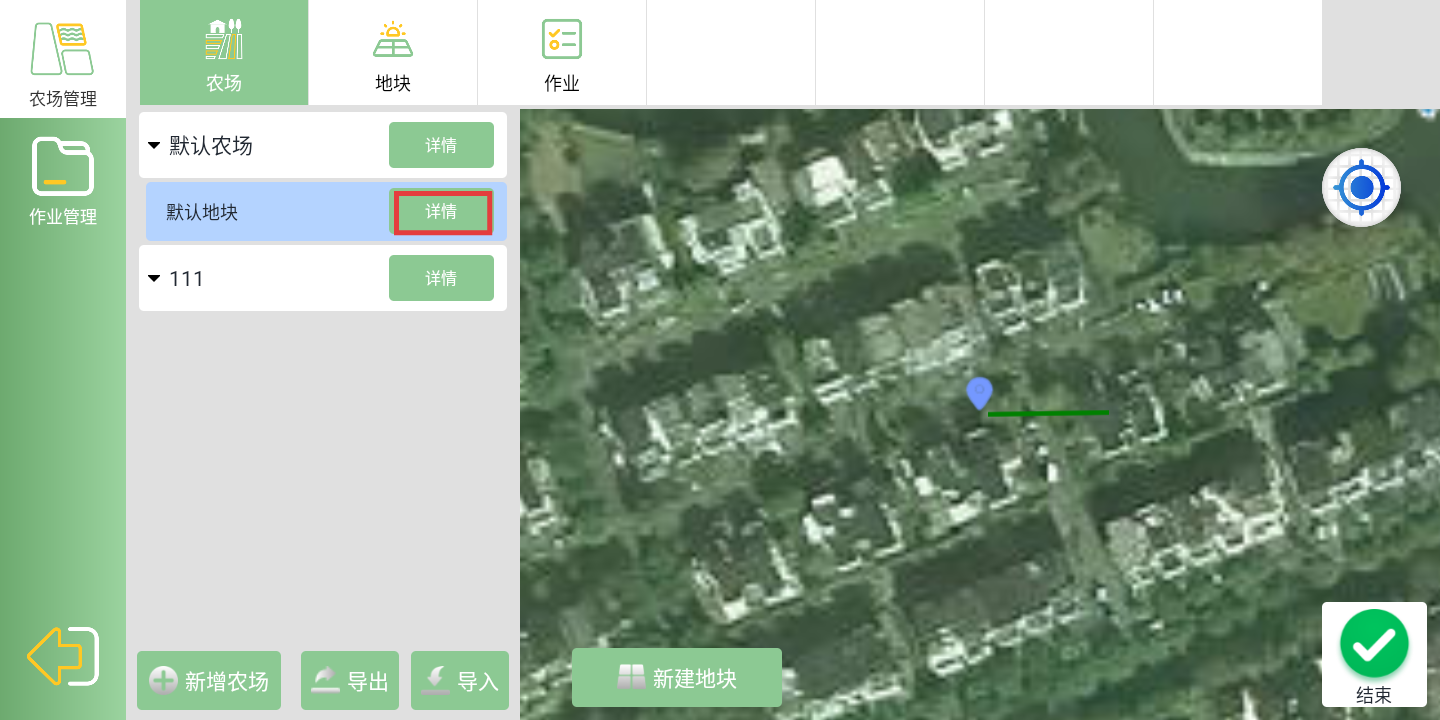Click the 导出 export button
Viewport: 1440px width, 720px height.
tap(350, 681)
